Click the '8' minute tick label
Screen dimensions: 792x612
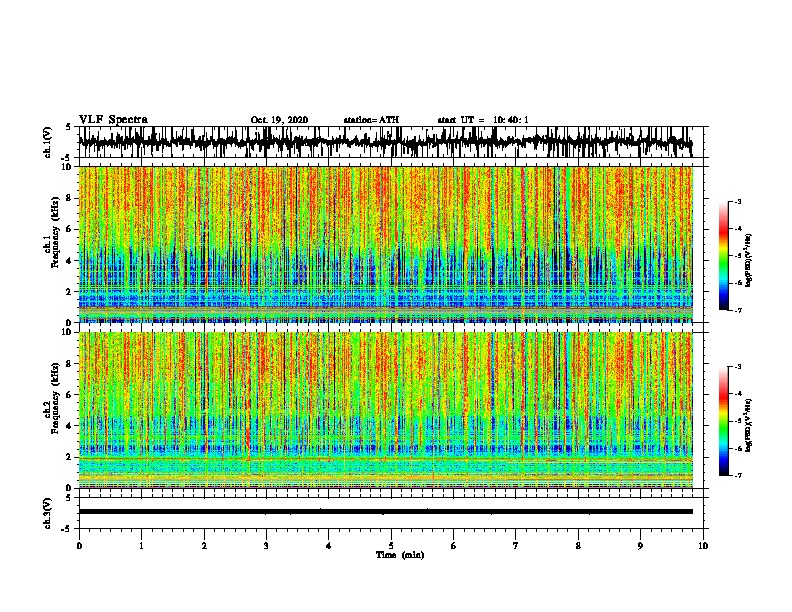click(x=578, y=546)
